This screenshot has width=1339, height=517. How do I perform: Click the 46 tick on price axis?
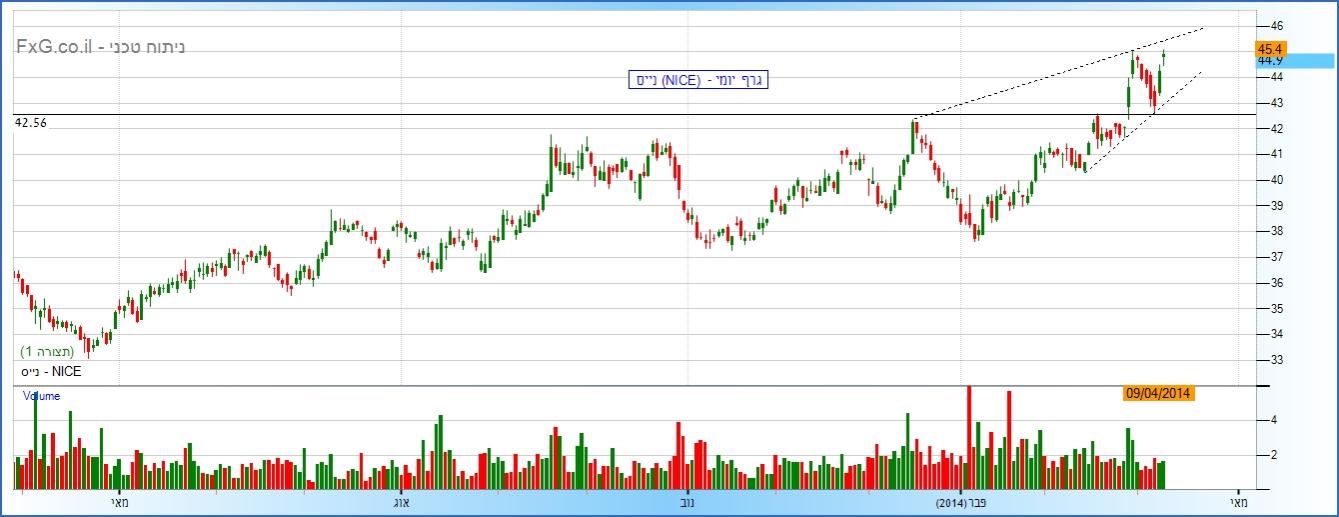click(1277, 25)
